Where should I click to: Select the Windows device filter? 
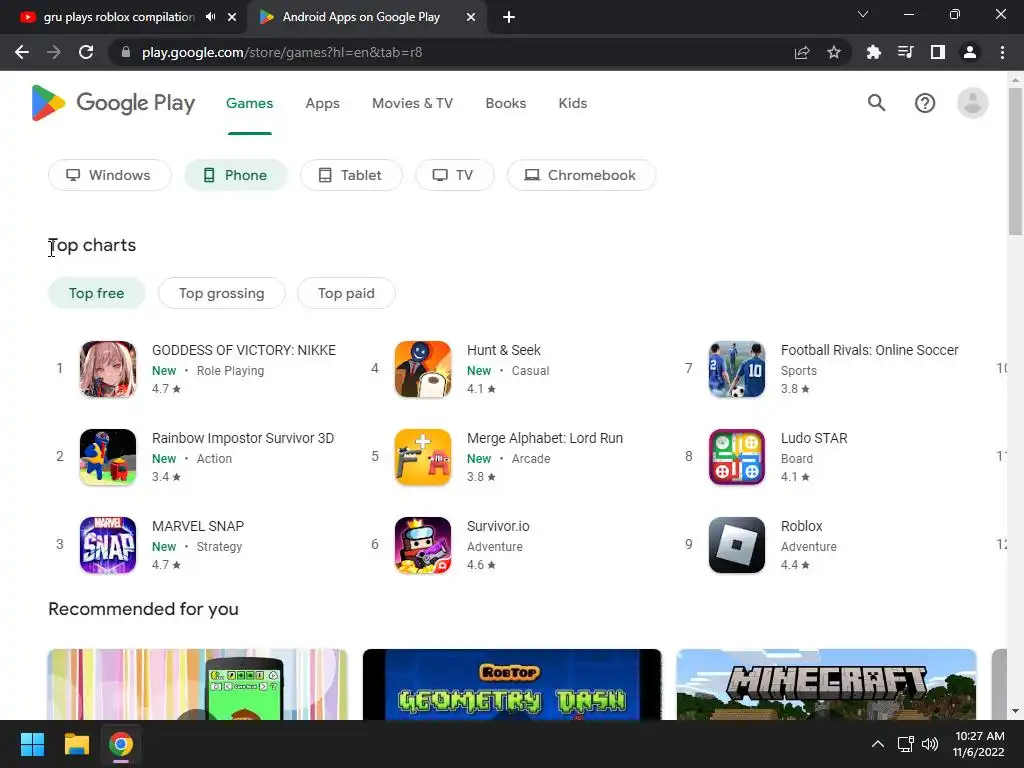[110, 175]
